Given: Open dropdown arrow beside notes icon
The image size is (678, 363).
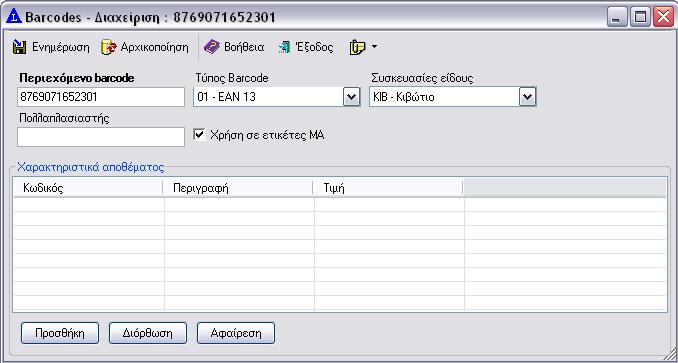Looking at the screenshot, I should pyautogui.click(x=374, y=46).
